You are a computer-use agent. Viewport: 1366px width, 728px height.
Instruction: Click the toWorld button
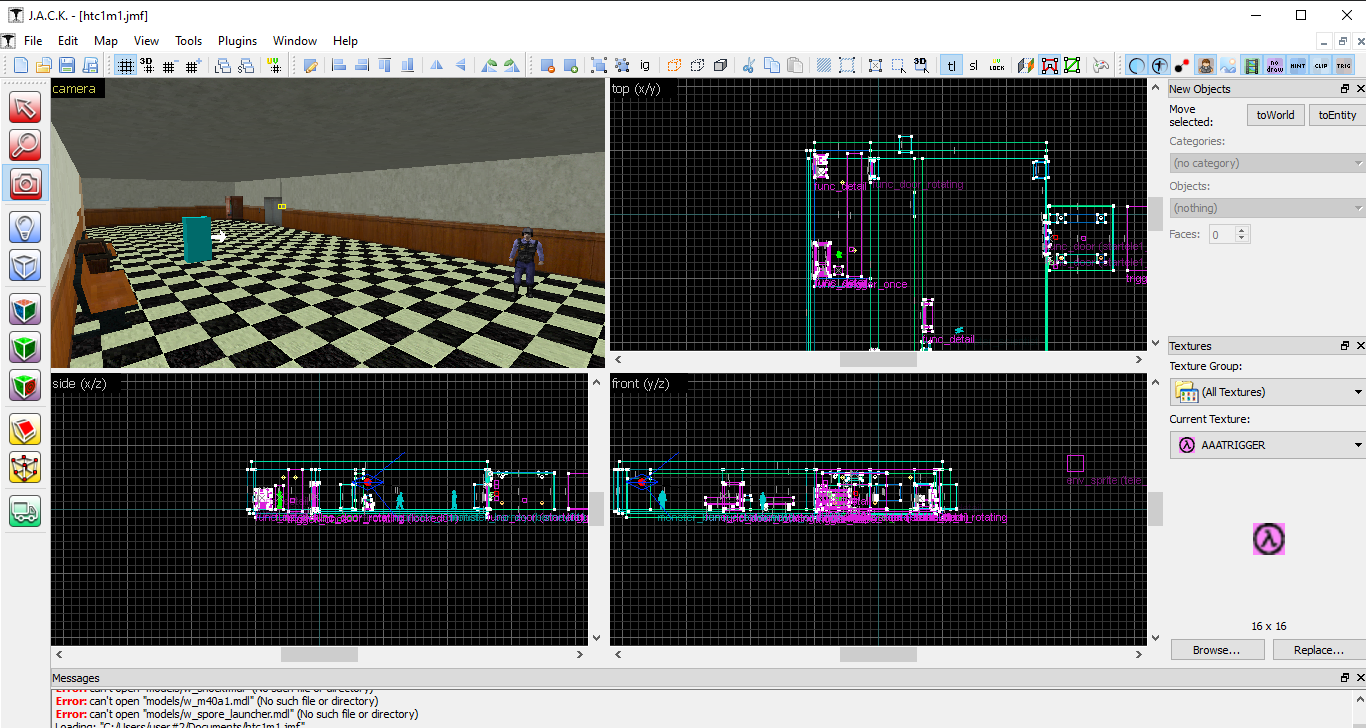1275,115
